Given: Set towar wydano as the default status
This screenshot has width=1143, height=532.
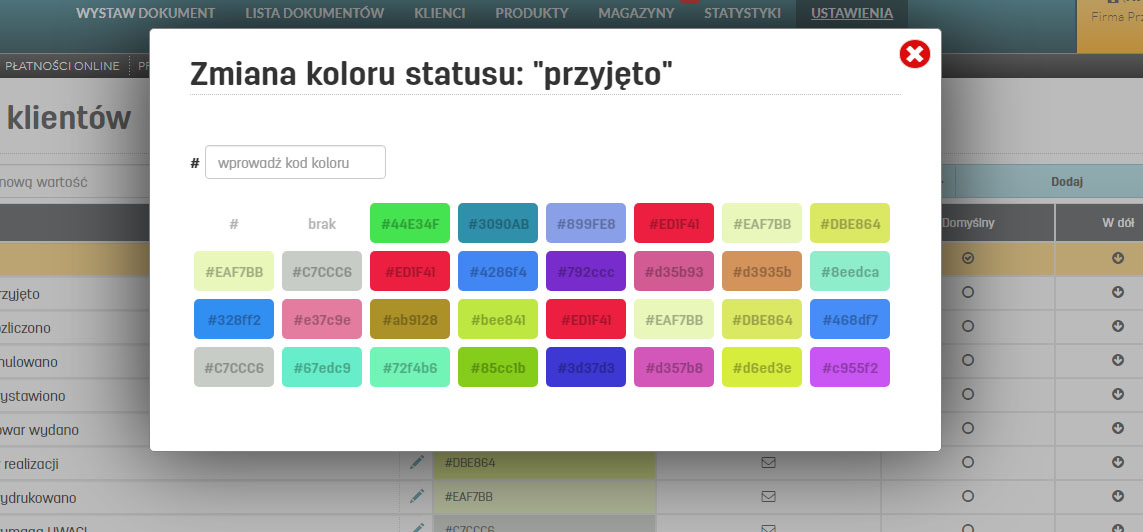Looking at the screenshot, I should [968, 429].
